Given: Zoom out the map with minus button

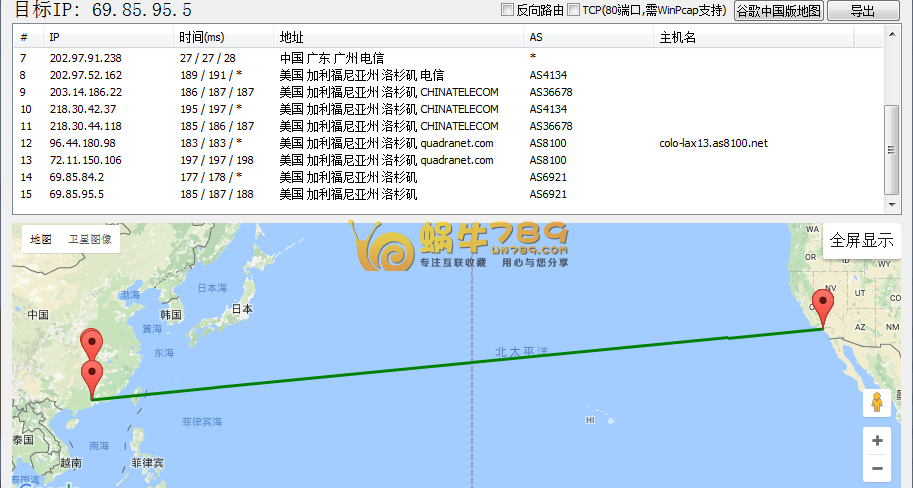Looking at the screenshot, I should tap(877, 468).
